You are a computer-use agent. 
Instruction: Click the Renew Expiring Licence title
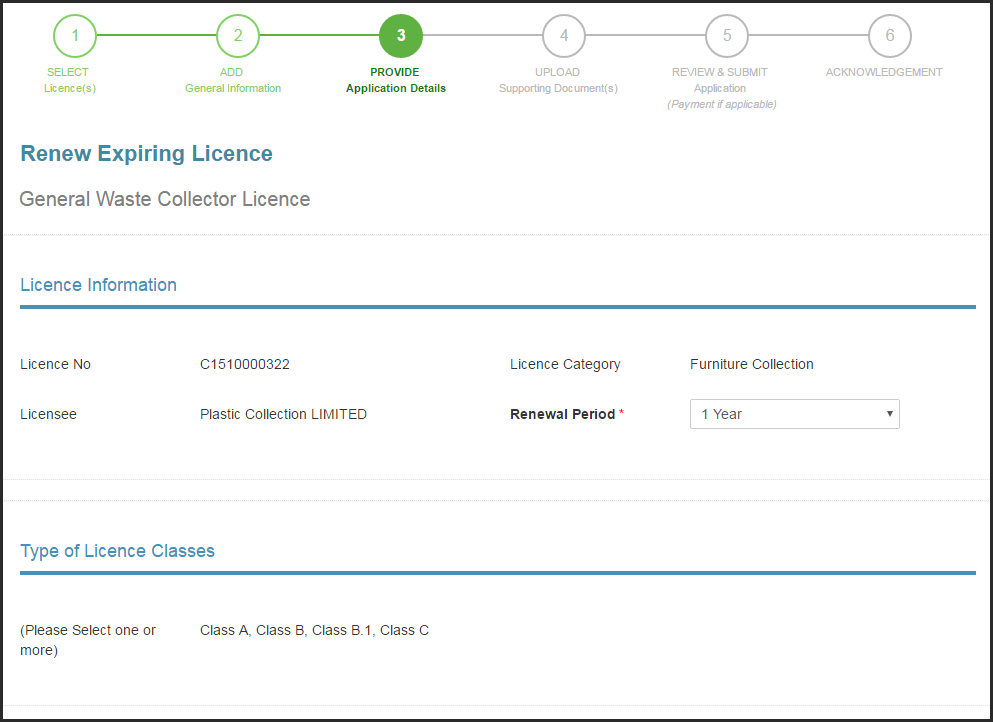coord(146,154)
